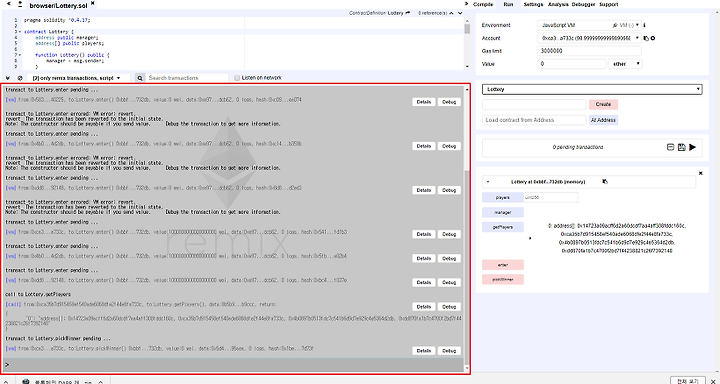Screen dimensions: 720x384
Task: Enable the Listen on network checkbox
Action: click(237, 78)
